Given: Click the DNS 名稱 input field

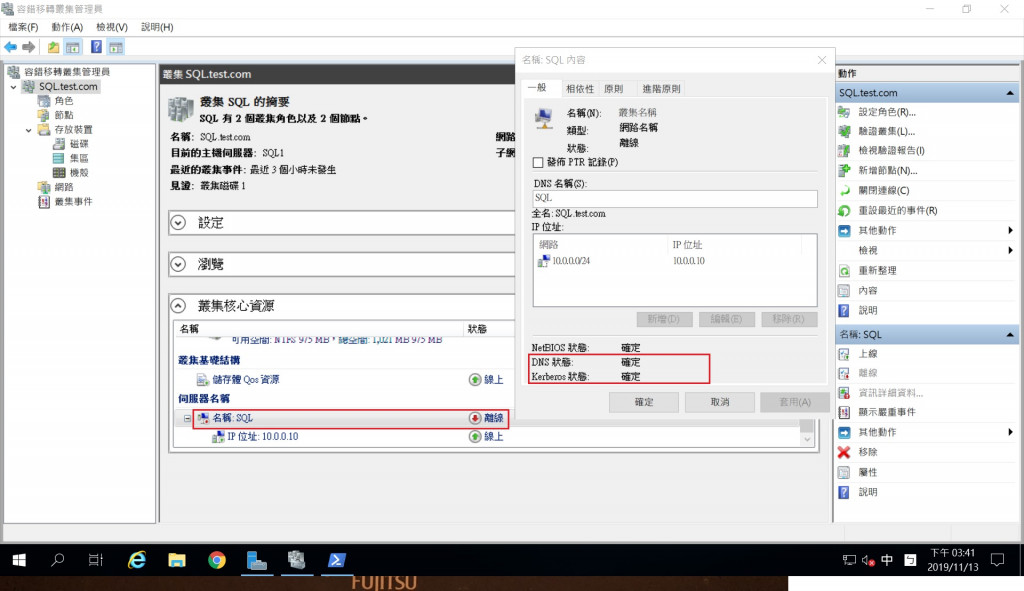Looking at the screenshot, I should coord(675,199).
